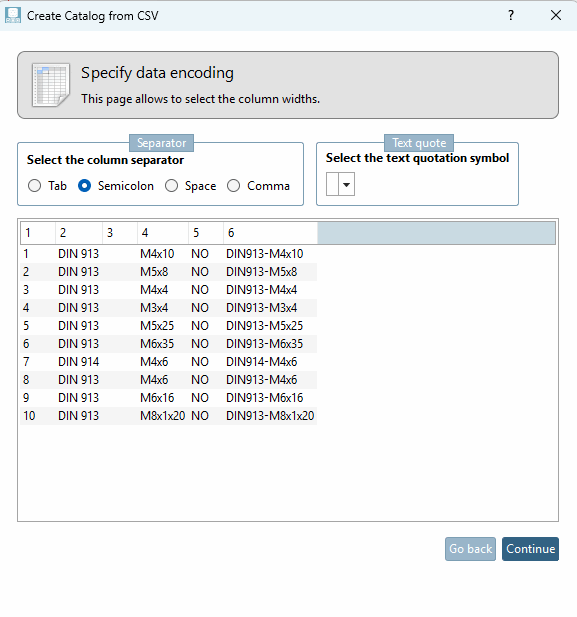This screenshot has width=577, height=617.
Task: Click row number 10 cell
Action: pos(38,416)
